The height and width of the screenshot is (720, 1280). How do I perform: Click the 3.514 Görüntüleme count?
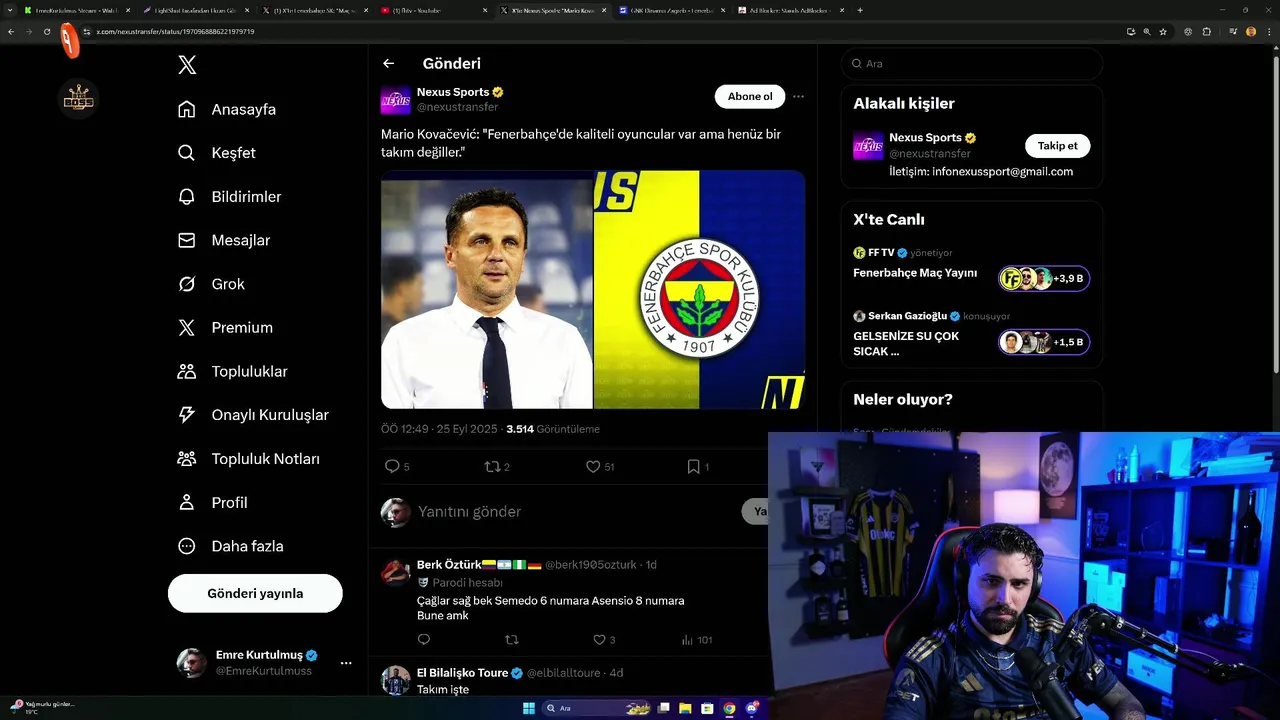tap(553, 429)
